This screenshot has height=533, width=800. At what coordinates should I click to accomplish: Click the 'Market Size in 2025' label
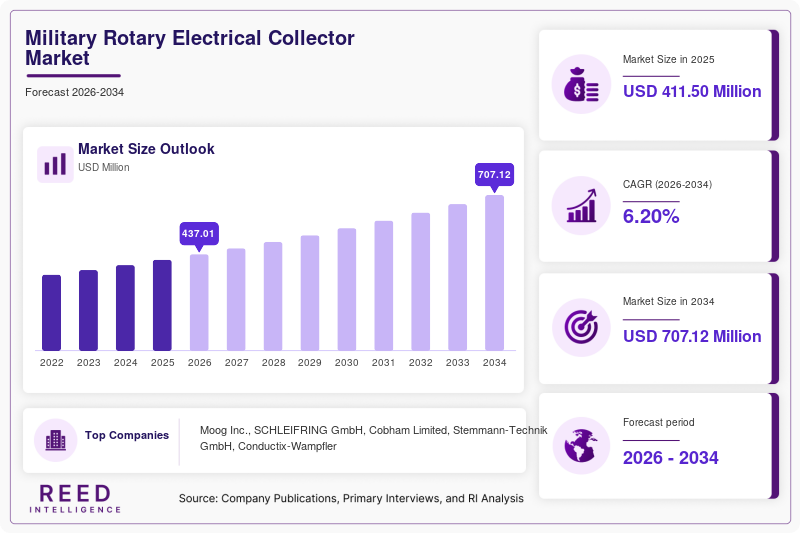pyautogui.click(x=668, y=59)
